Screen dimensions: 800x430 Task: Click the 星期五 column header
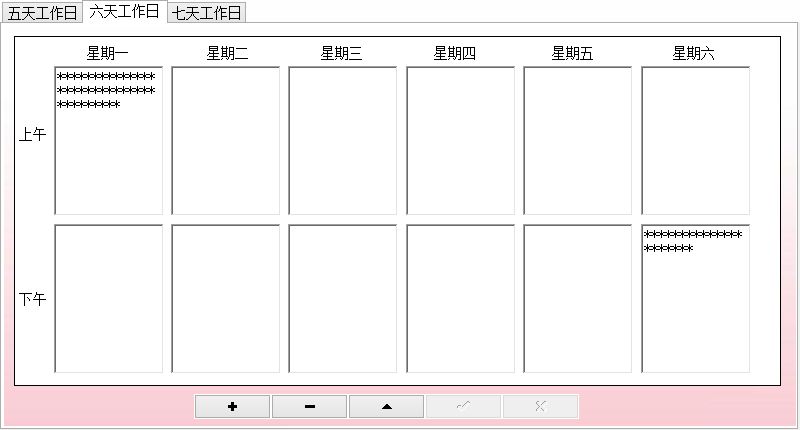tap(572, 53)
